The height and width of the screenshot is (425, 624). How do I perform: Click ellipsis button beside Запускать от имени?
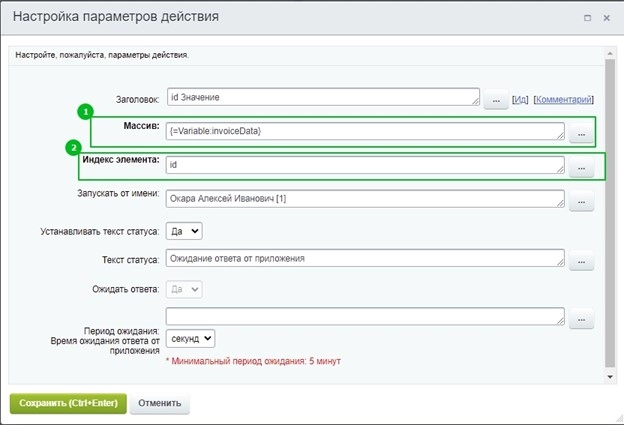tap(581, 203)
